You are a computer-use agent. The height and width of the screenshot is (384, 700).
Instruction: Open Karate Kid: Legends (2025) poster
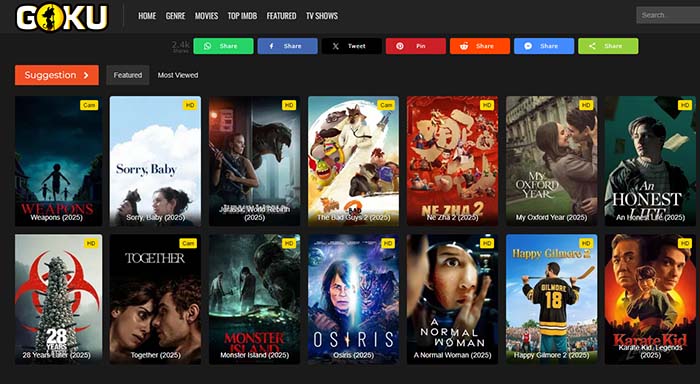coord(650,299)
